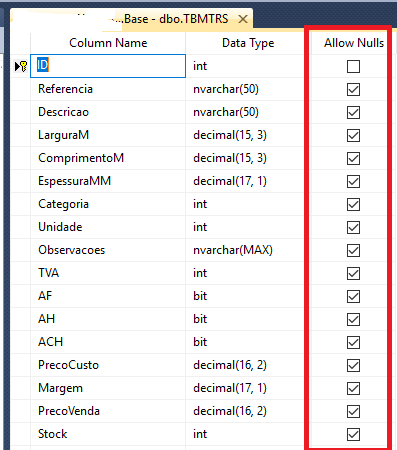Select the AF column name cell
Viewport: 397px width, 450px height.
pyautogui.click(x=108, y=296)
